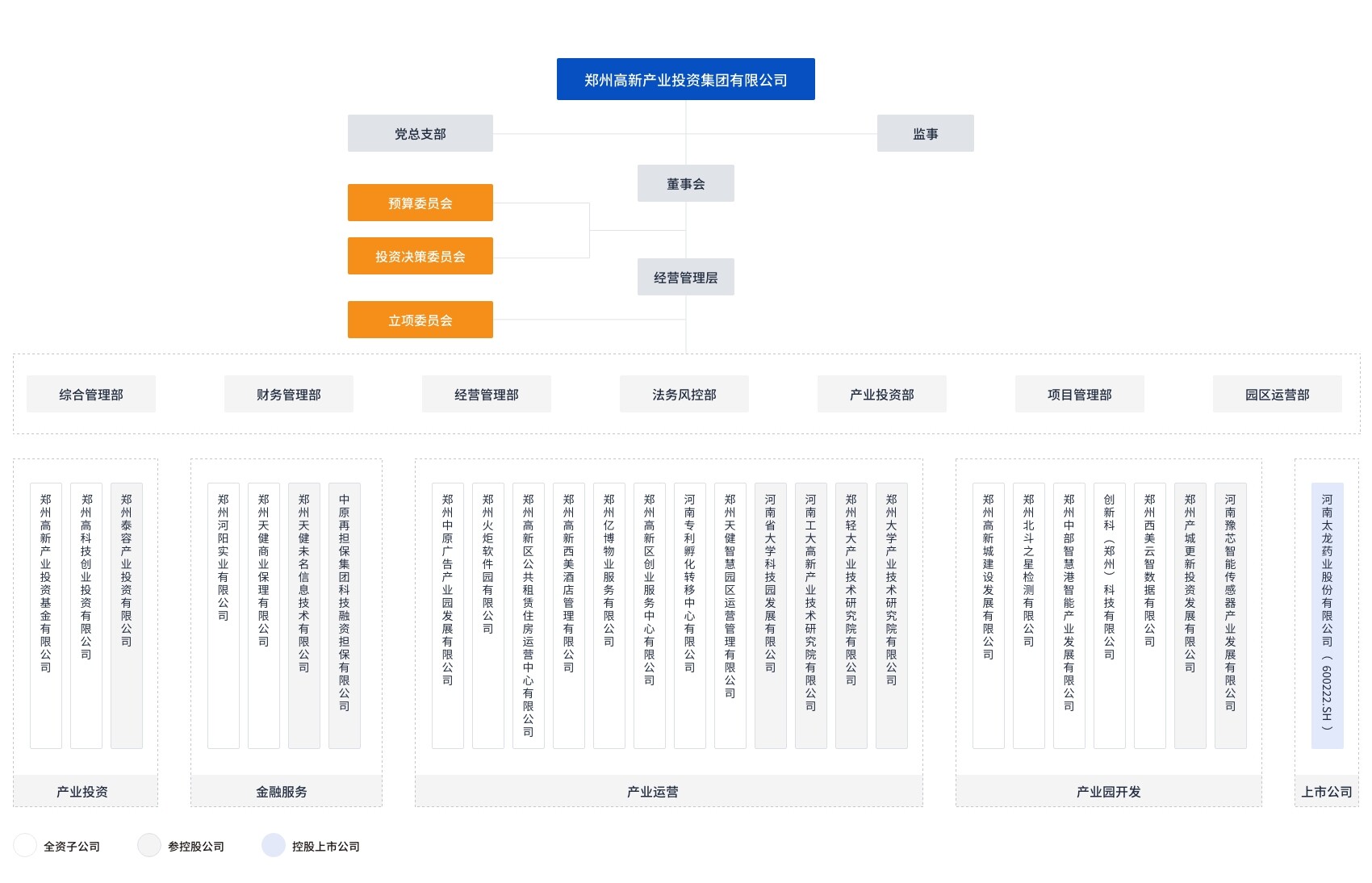Open the 董事会 node
This screenshot has width=1372, height=883.
[685, 183]
